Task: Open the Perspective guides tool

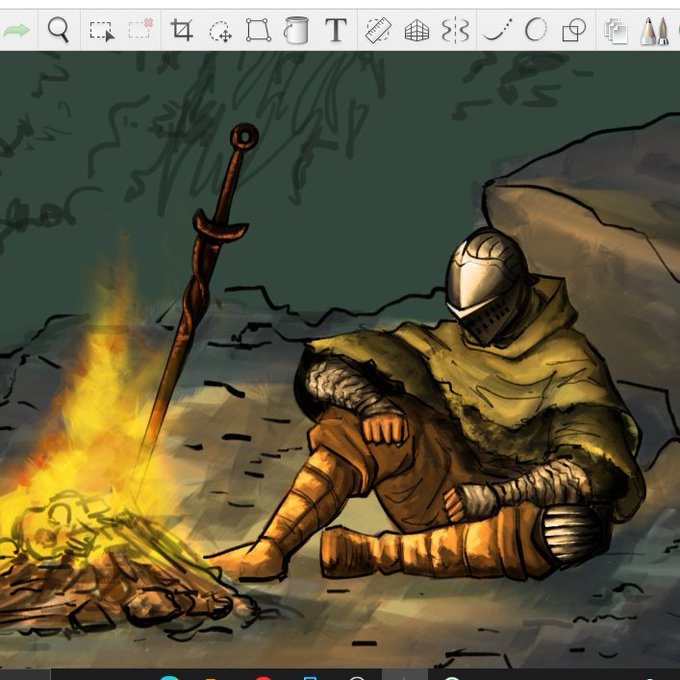Action: [416, 31]
